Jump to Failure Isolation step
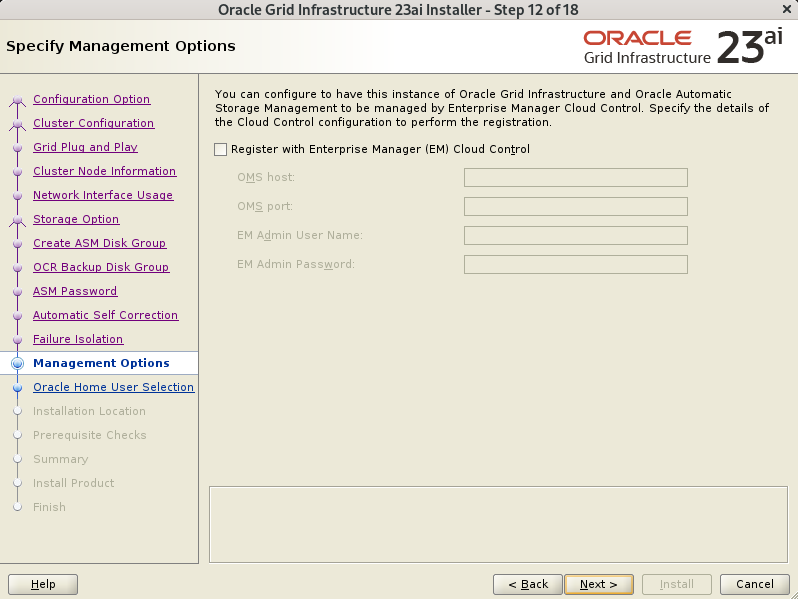 pos(78,339)
